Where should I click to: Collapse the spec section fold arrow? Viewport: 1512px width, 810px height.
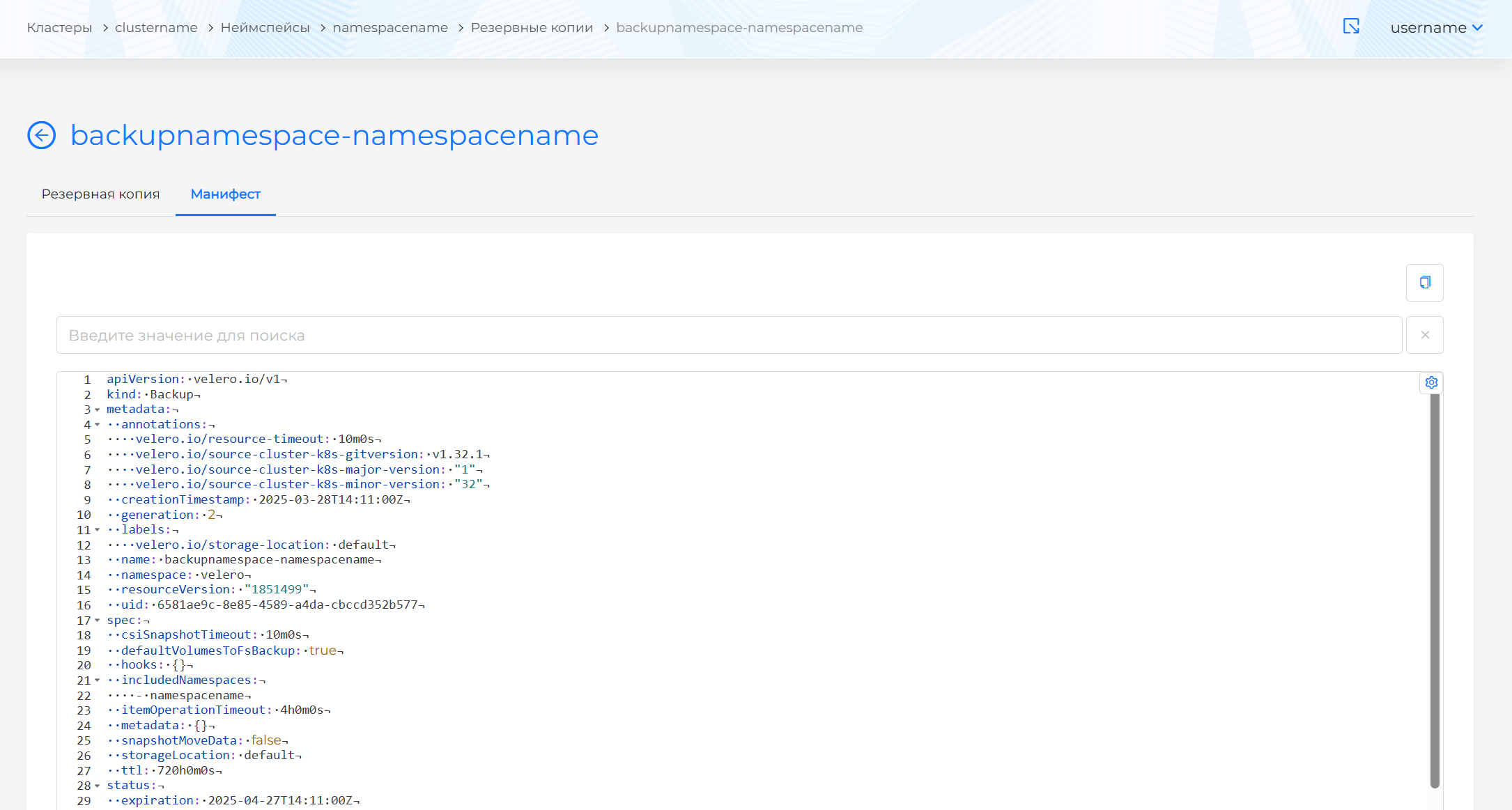(x=98, y=621)
